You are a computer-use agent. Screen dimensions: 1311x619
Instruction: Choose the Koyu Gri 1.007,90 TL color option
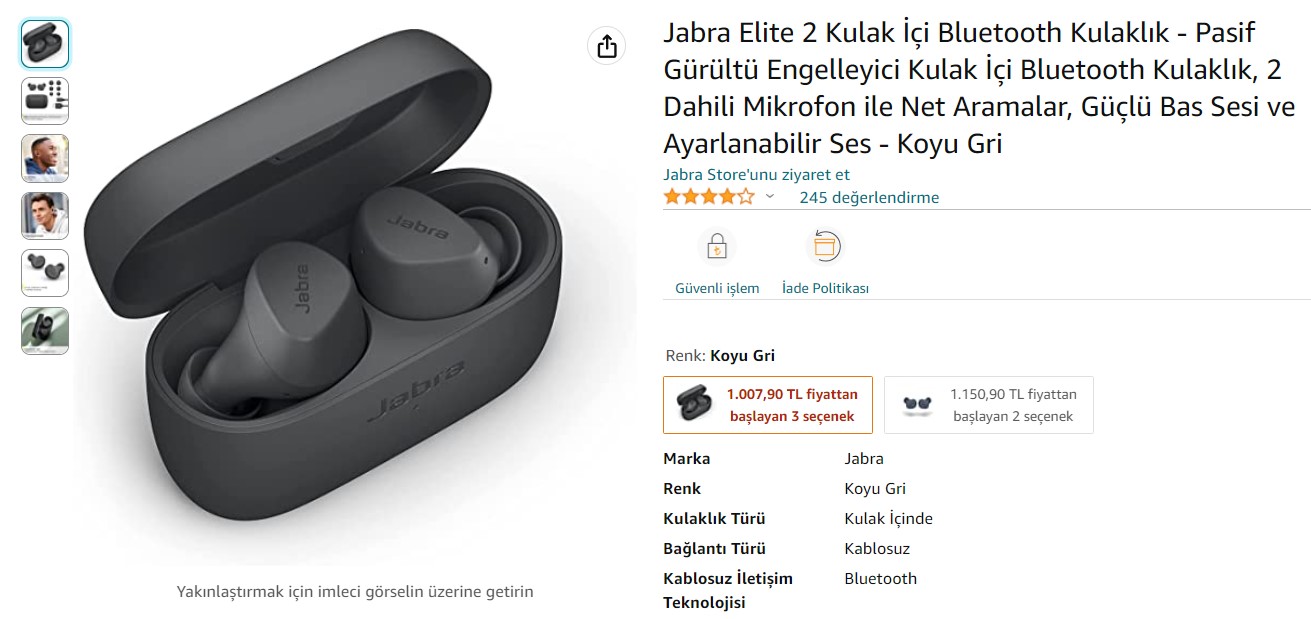tap(768, 405)
